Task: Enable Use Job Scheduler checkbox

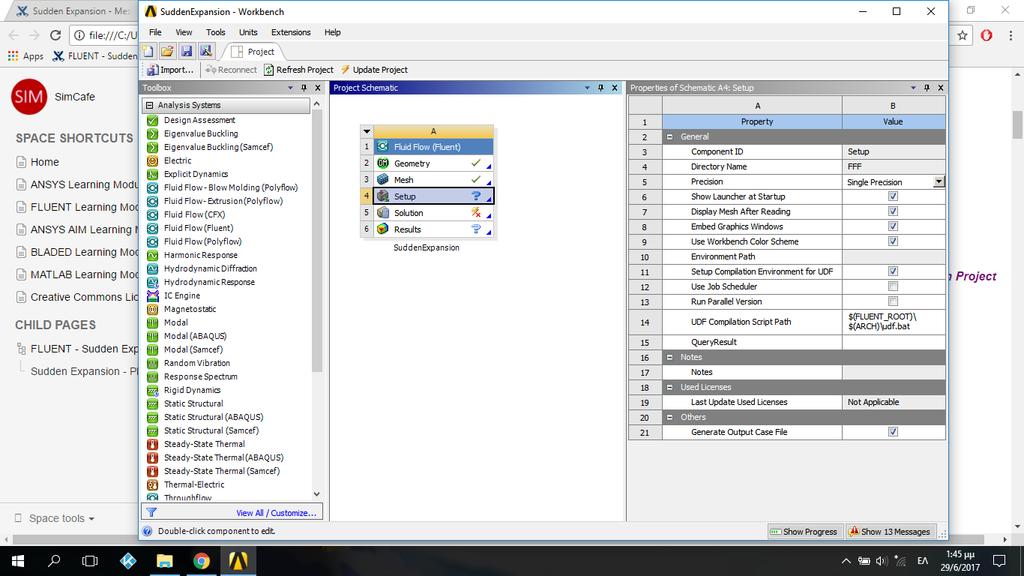Action: (x=893, y=287)
